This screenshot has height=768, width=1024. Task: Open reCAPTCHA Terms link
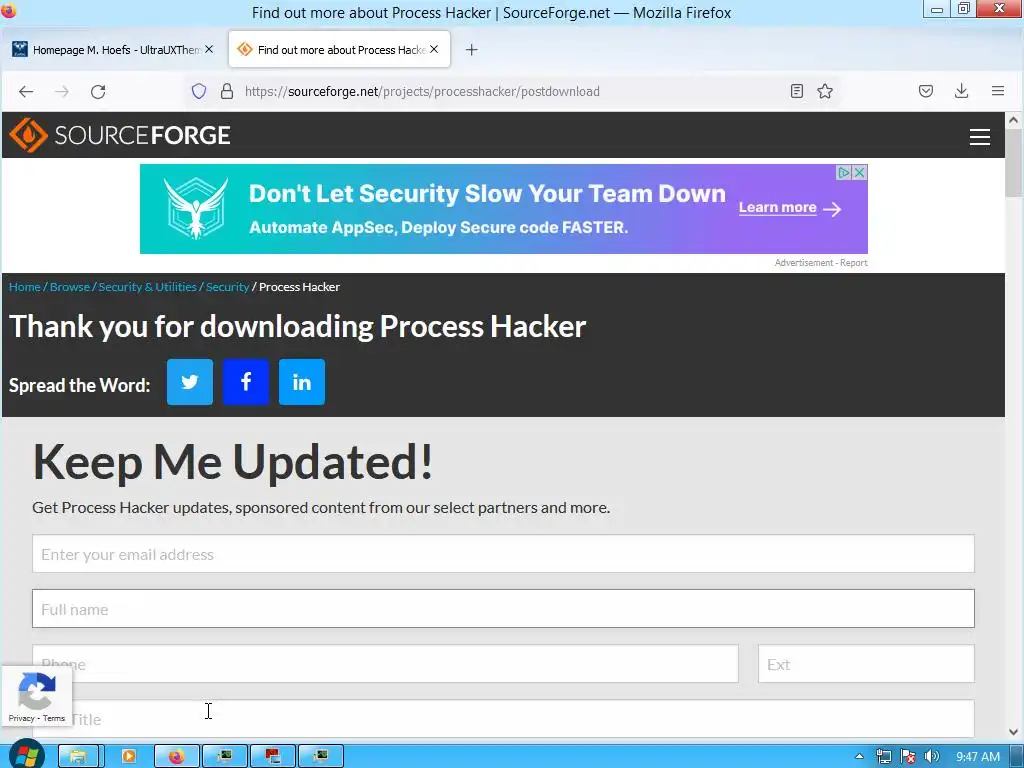(54, 718)
